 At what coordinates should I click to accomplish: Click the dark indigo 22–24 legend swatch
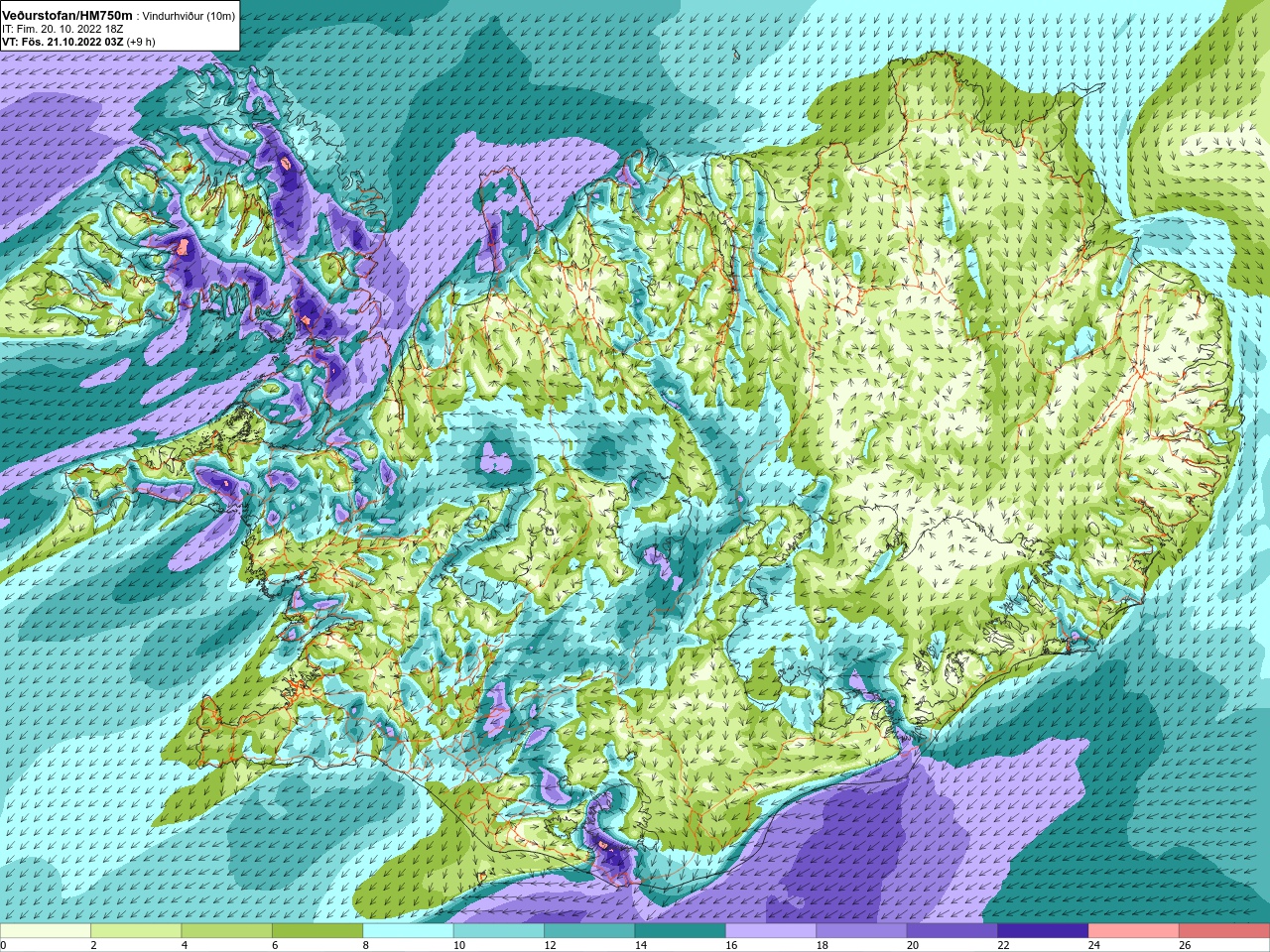coord(1044,931)
